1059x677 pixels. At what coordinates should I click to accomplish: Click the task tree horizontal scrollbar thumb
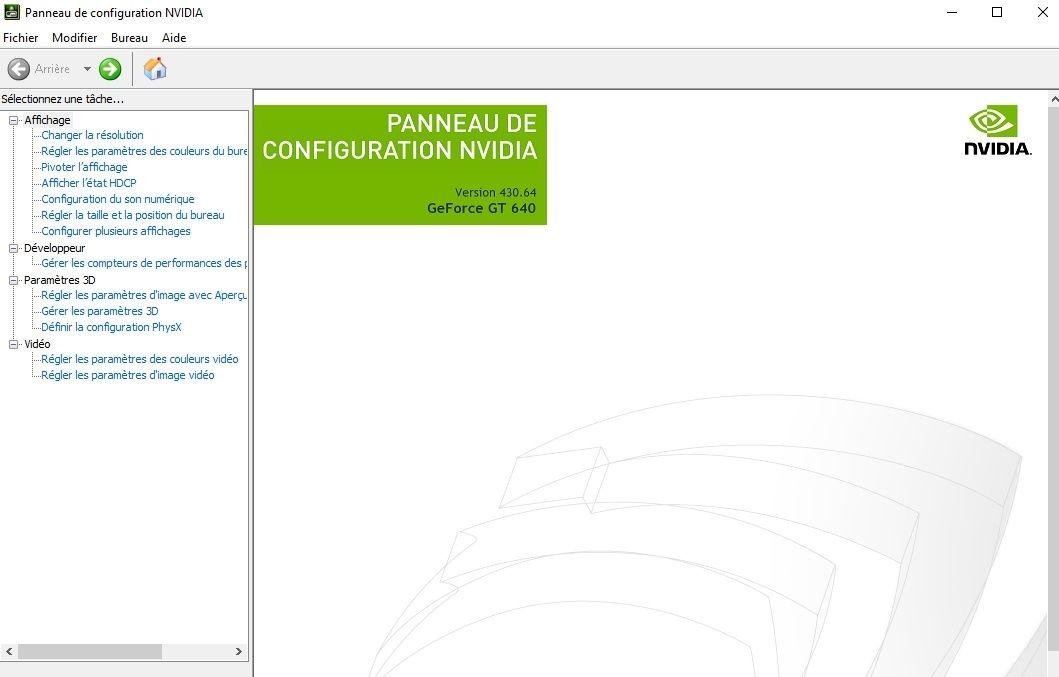[90, 651]
